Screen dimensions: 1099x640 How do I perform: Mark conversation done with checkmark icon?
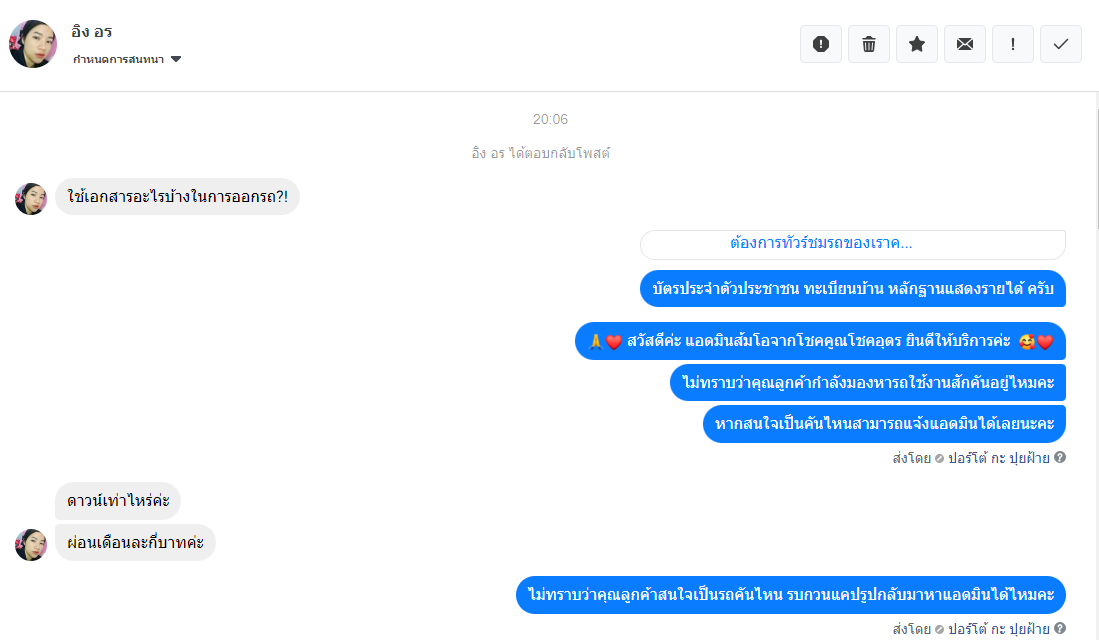[x=1061, y=44]
